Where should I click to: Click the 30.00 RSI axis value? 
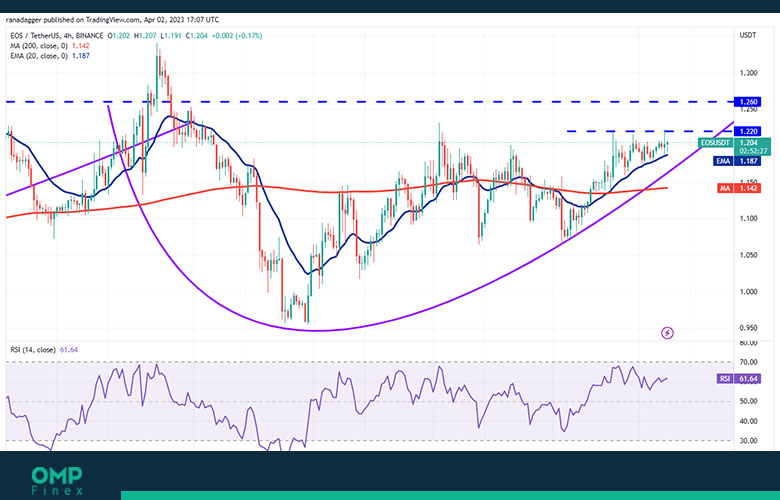748,441
